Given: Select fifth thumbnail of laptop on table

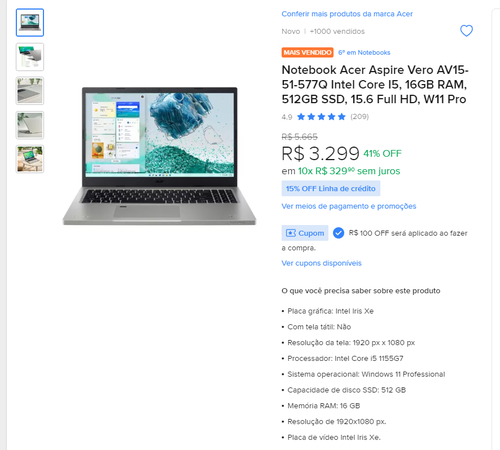Looking at the screenshot, I should 30,159.
